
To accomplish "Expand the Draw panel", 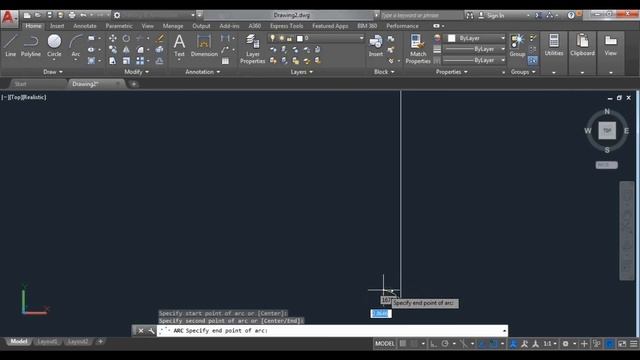I will coord(53,72).
